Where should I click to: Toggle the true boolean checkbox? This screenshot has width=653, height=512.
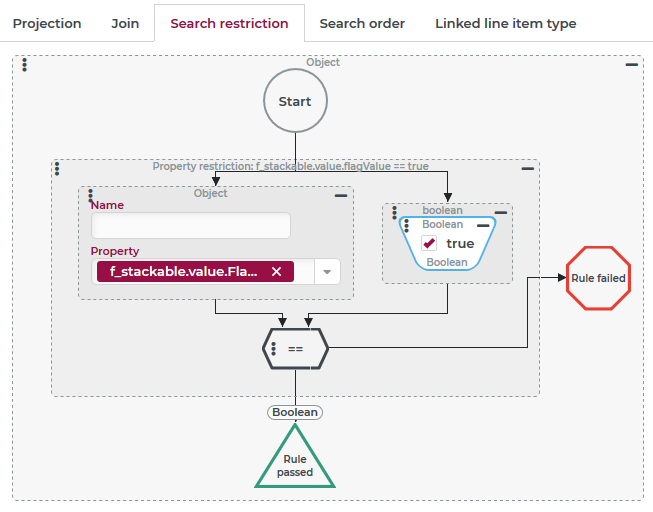click(x=429, y=243)
